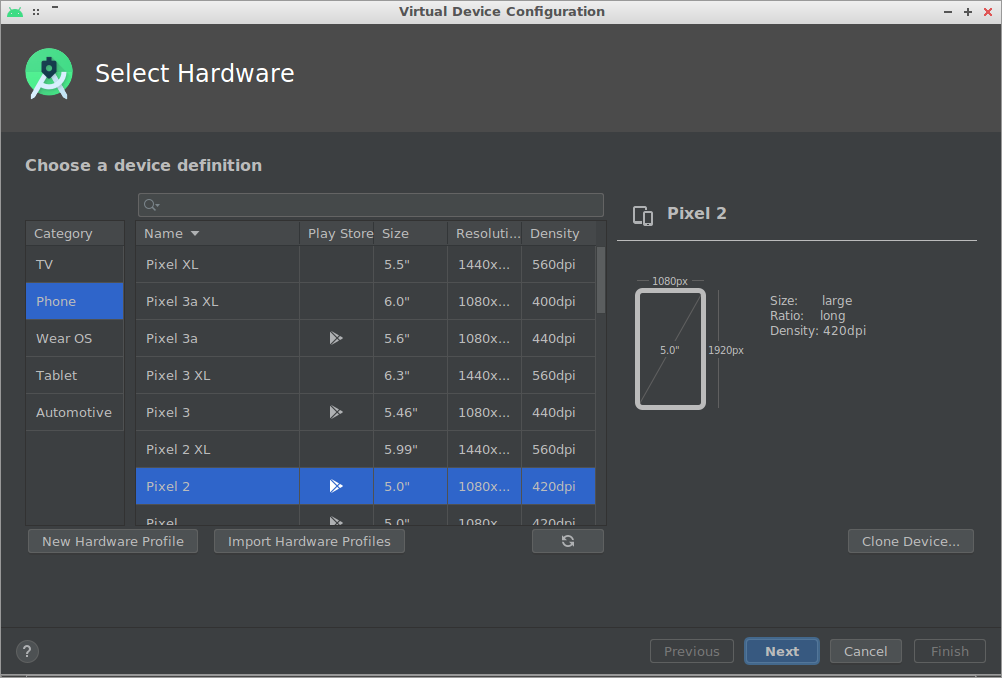This screenshot has width=1002, height=678.
Task: Click the Play Store icon in Pixel 3a row
Action: pos(336,338)
